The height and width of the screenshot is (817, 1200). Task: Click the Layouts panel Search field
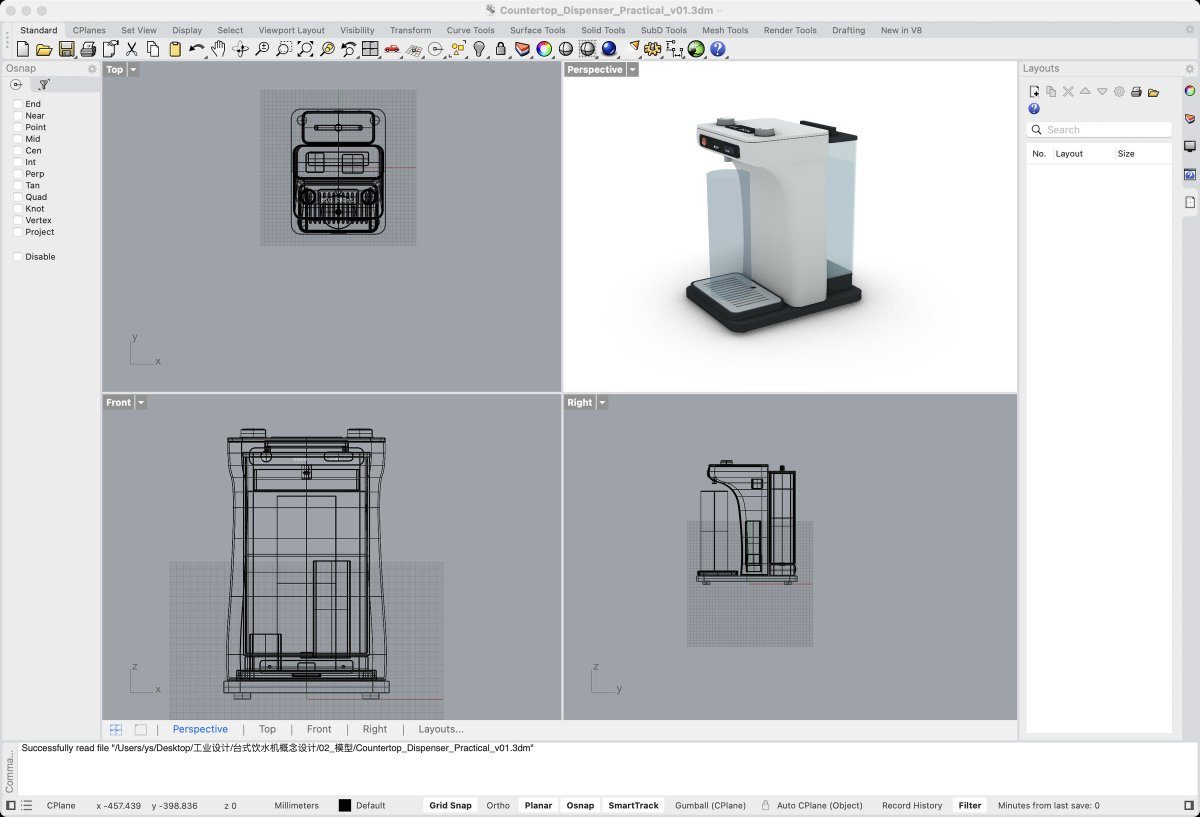pyautogui.click(x=1099, y=130)
